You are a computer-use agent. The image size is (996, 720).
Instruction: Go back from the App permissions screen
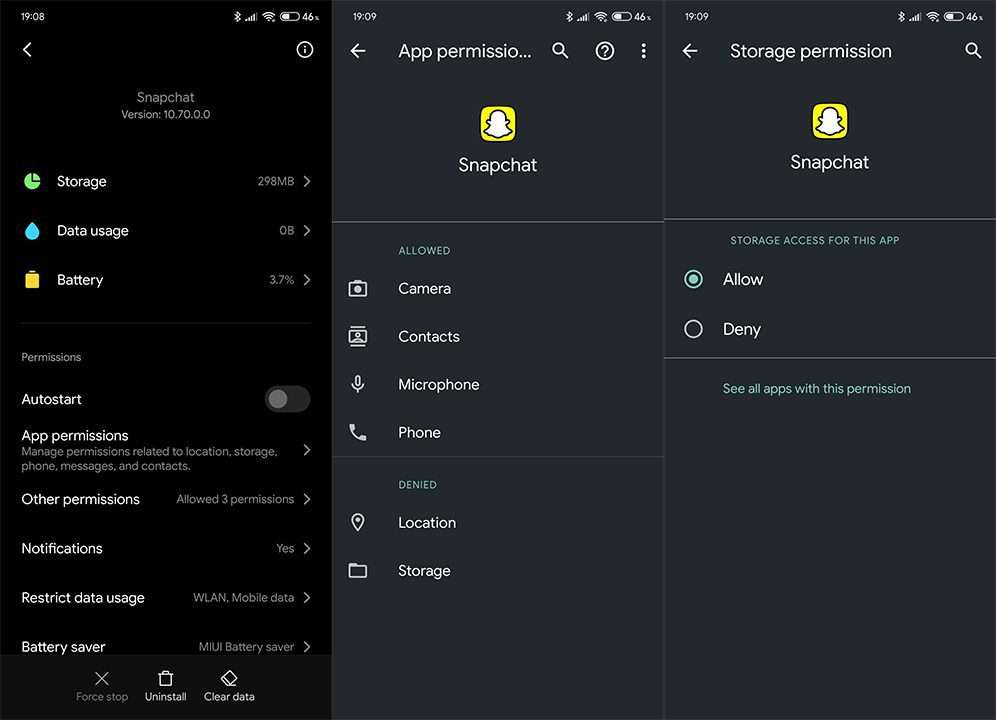358,51
